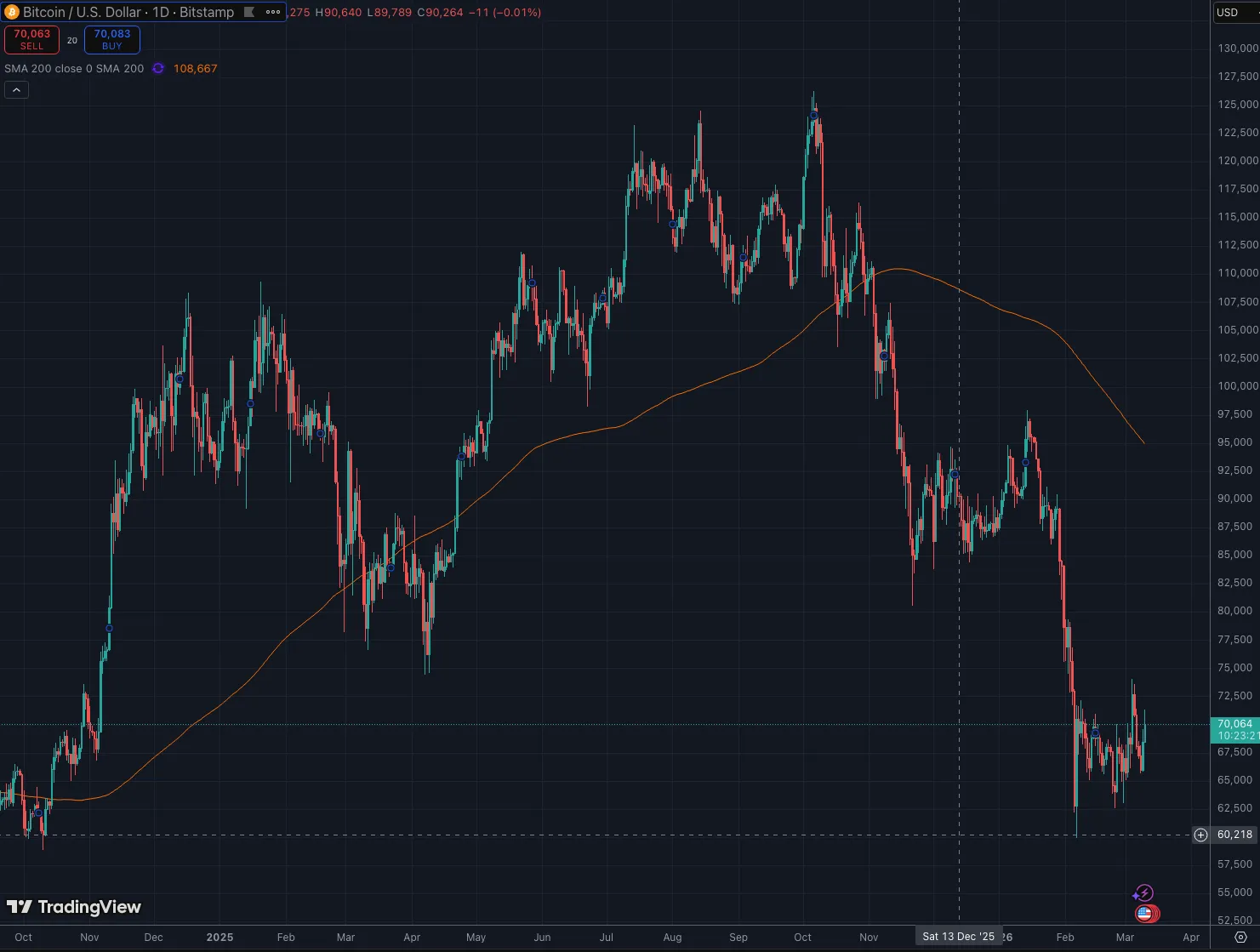
Task: Click the current price label 70,064
Action: (1234, 725)
